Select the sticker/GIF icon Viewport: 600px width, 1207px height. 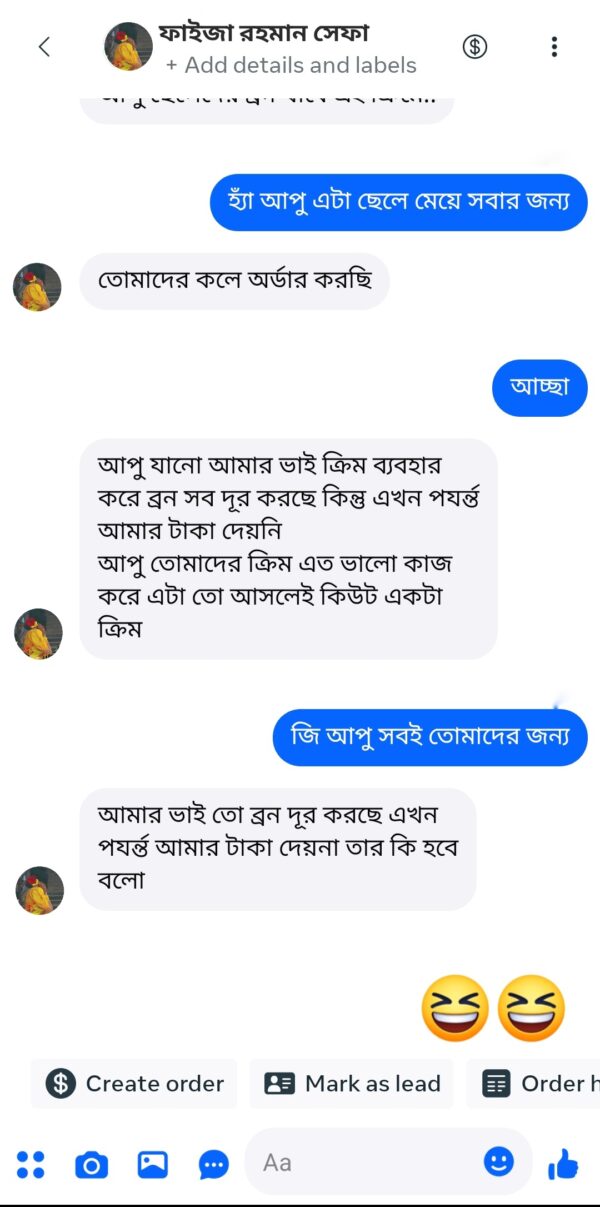coord(213,1163)
